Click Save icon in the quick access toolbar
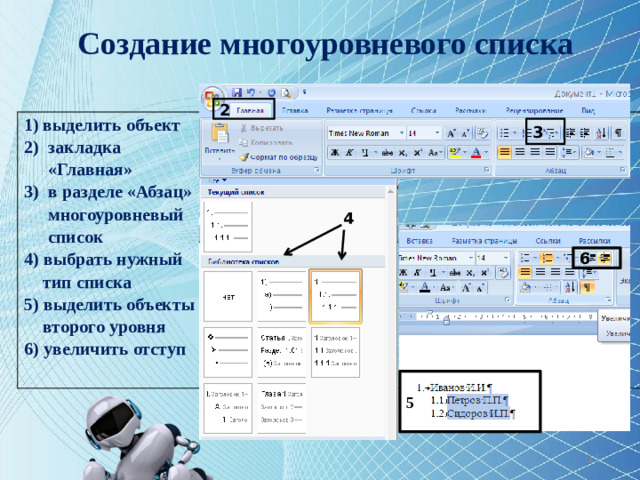This screenshot has width=640, height=480. pos(237,93)
